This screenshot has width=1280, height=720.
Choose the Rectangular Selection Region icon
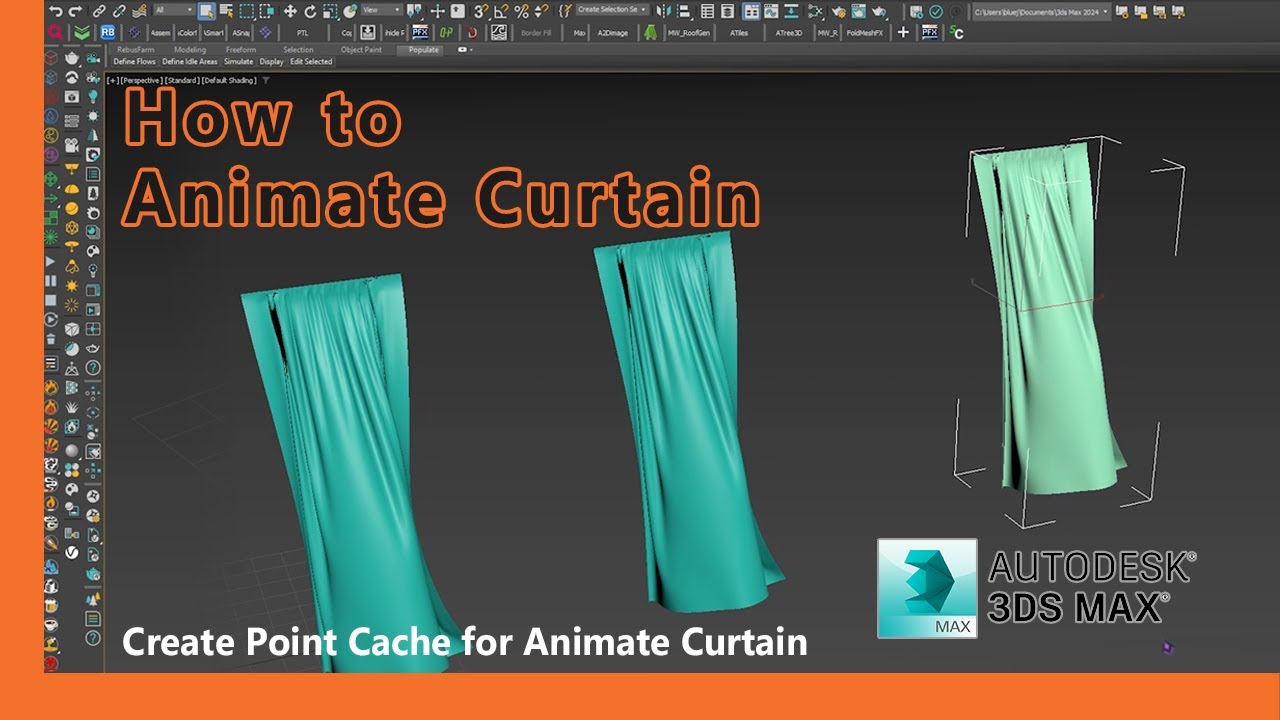247,11
